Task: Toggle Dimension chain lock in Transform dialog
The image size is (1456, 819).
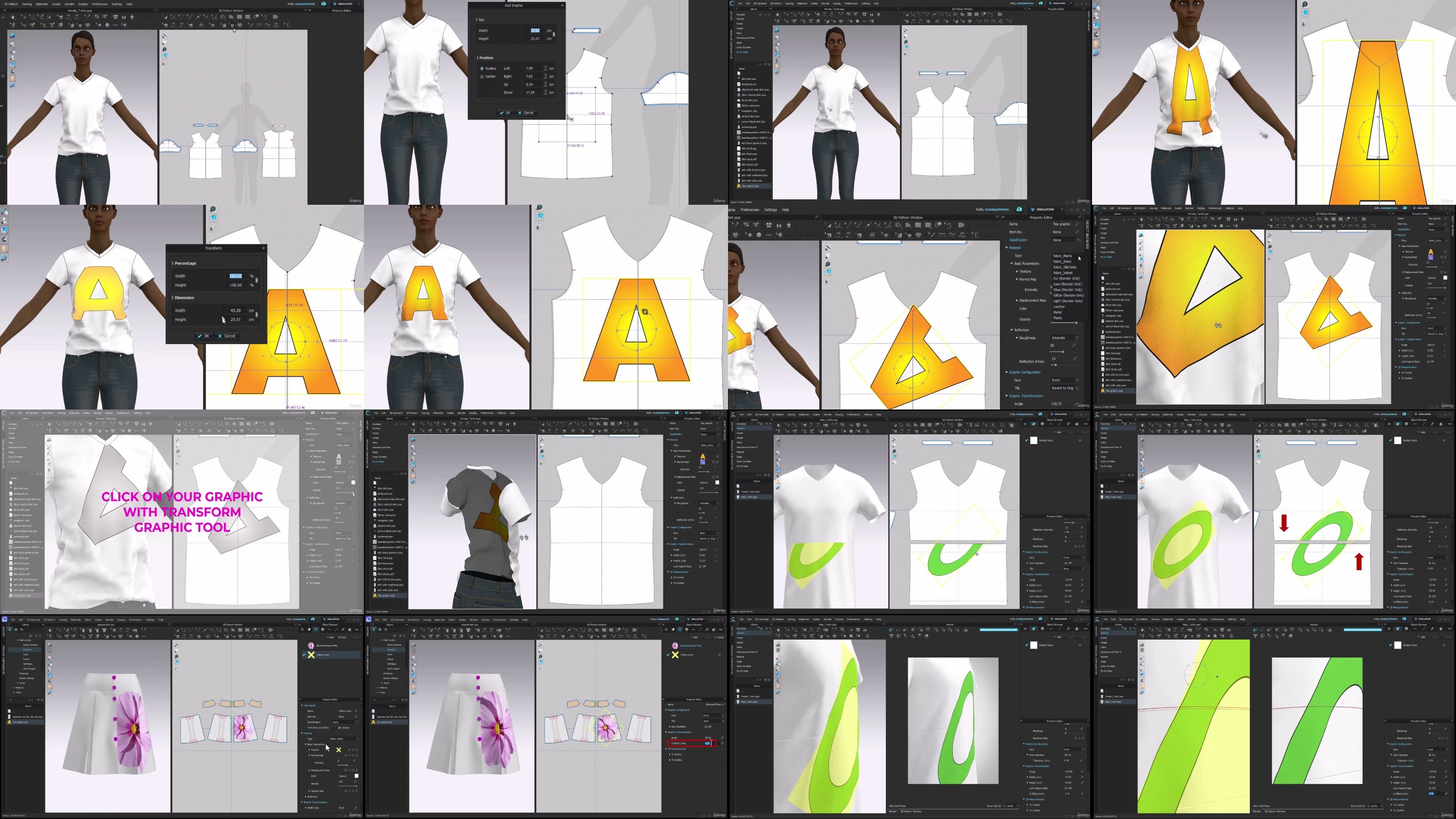Action: pyautogui.click(x=257, y=315)
